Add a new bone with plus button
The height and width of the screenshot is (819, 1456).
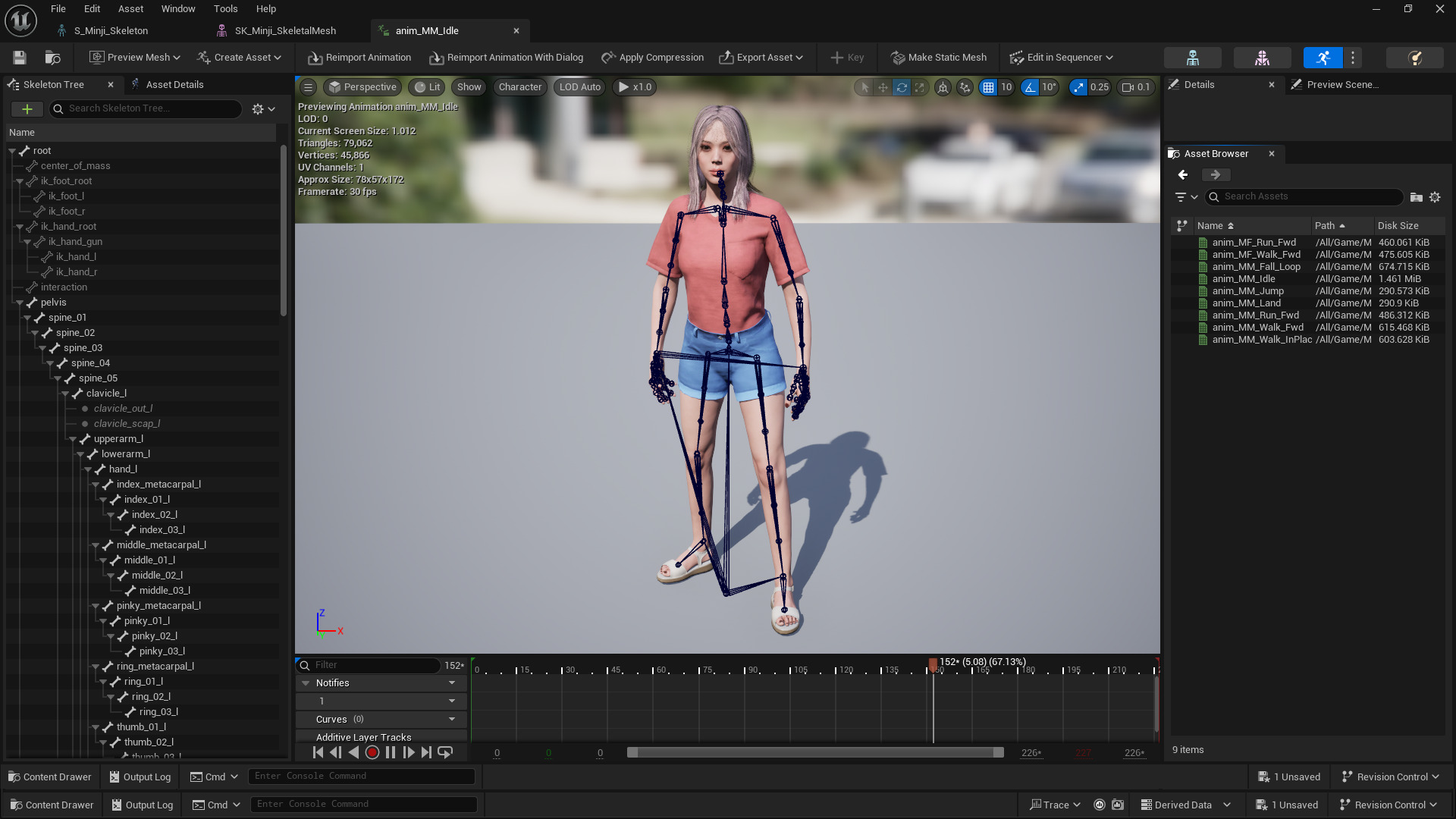[x=27, y=109]
